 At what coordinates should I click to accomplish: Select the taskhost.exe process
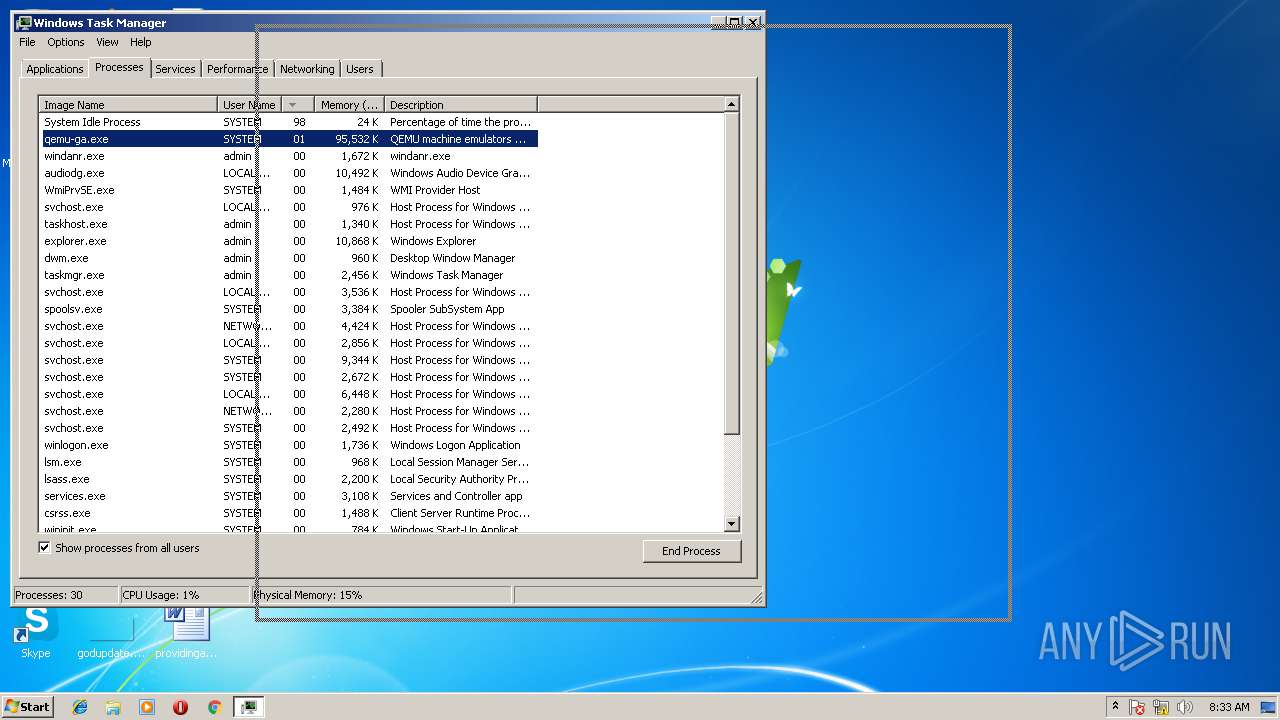point(290,224)
